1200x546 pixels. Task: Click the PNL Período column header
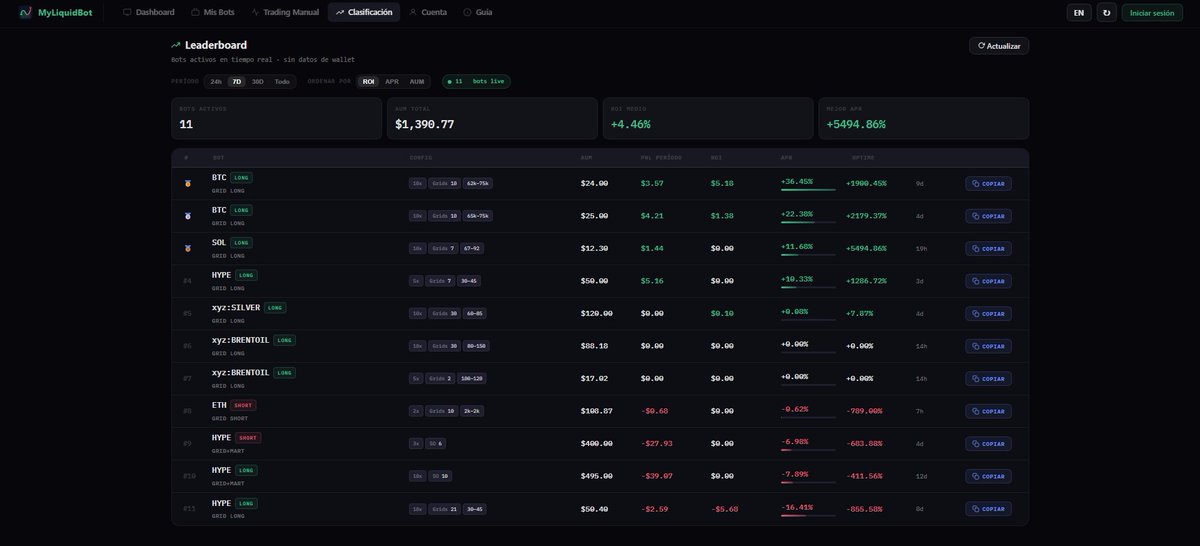[x=659, y=158]
